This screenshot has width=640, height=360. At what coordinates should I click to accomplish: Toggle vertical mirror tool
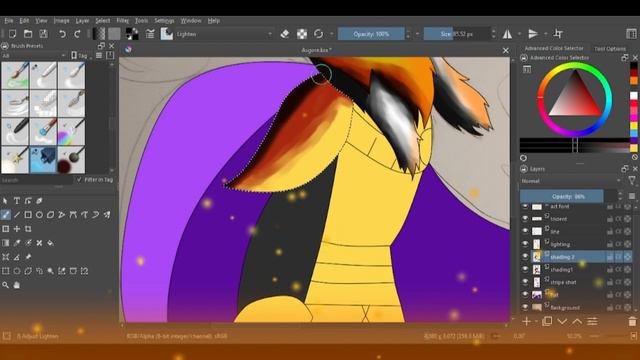pos(533,34)
